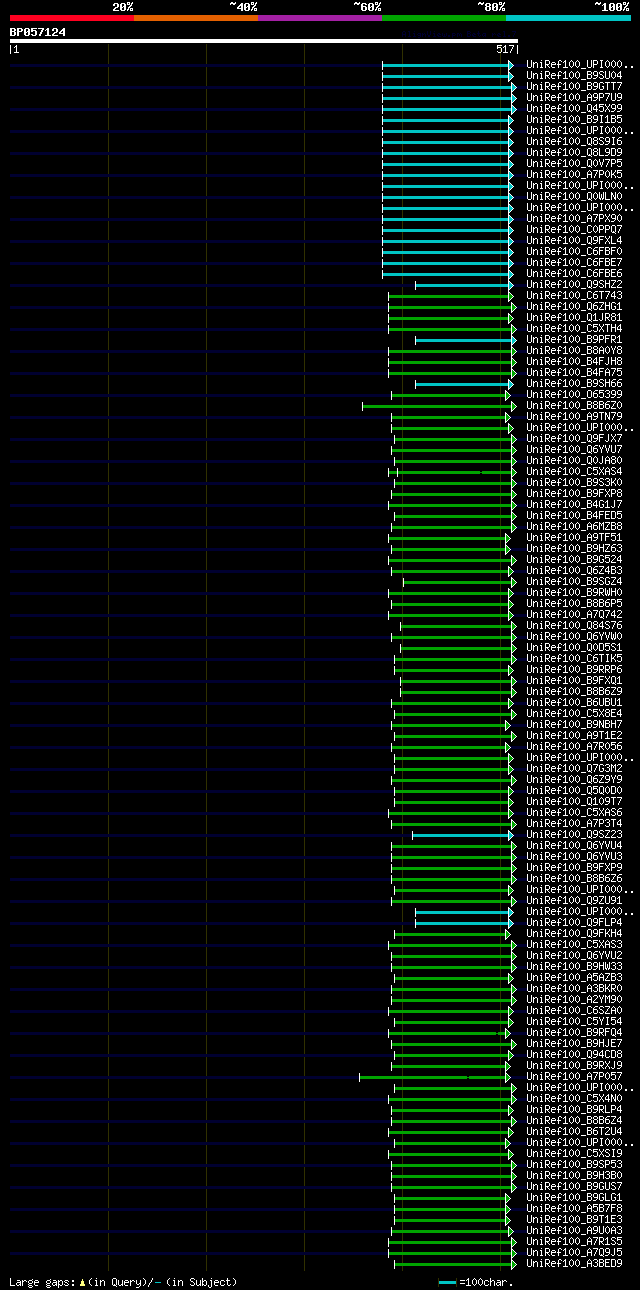This screenshot has height=1290, width=640.
Task: Select the UniRef100_O65399 label
Action: (x=574, y=395)
